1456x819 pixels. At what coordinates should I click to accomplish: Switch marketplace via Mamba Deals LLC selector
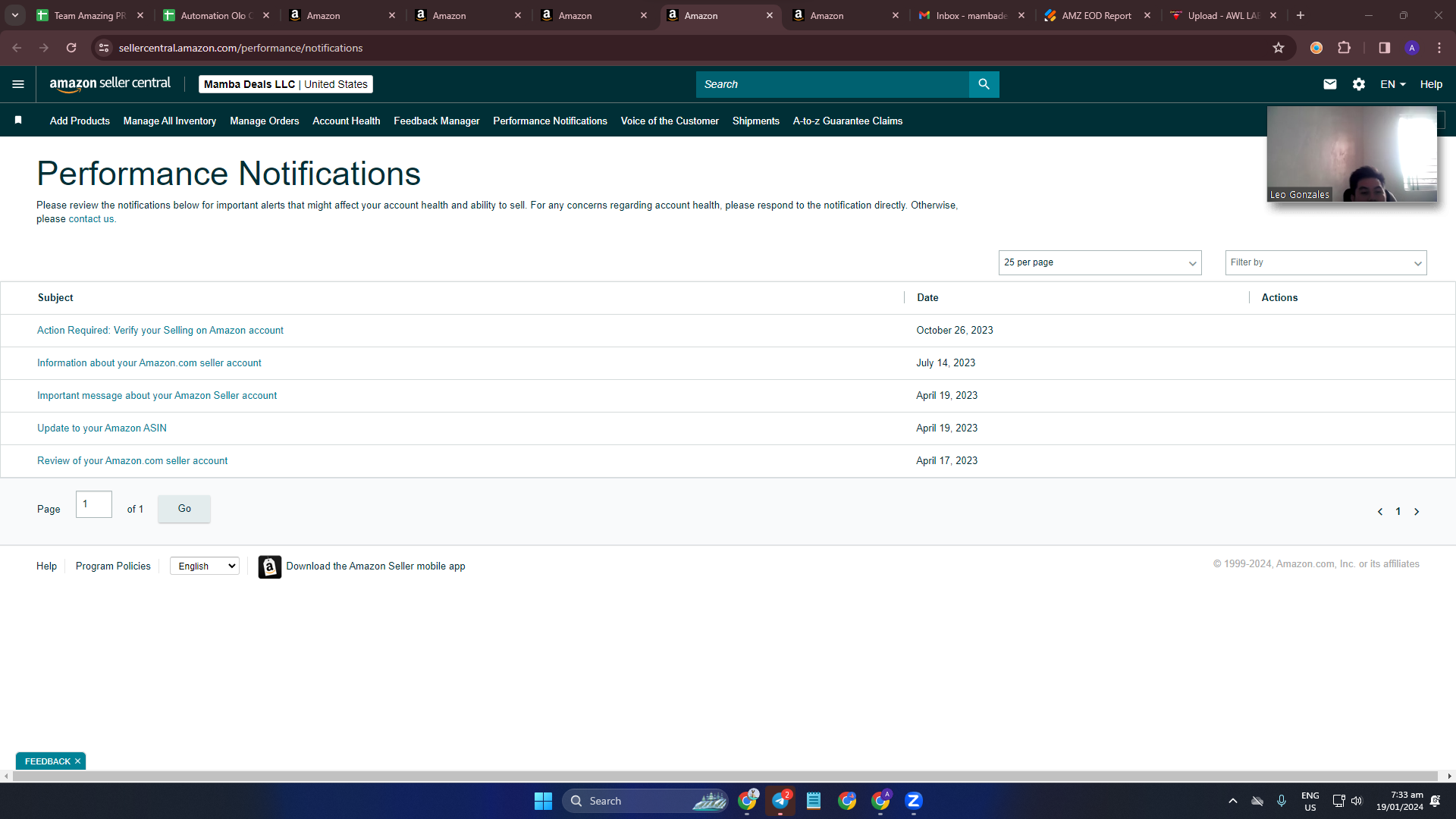(286, 84)
